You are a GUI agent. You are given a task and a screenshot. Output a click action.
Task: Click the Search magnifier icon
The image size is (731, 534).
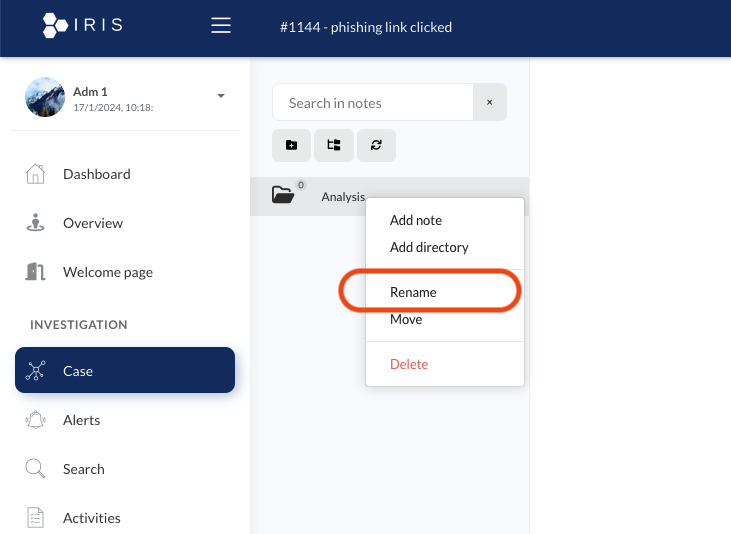[35, 469]
